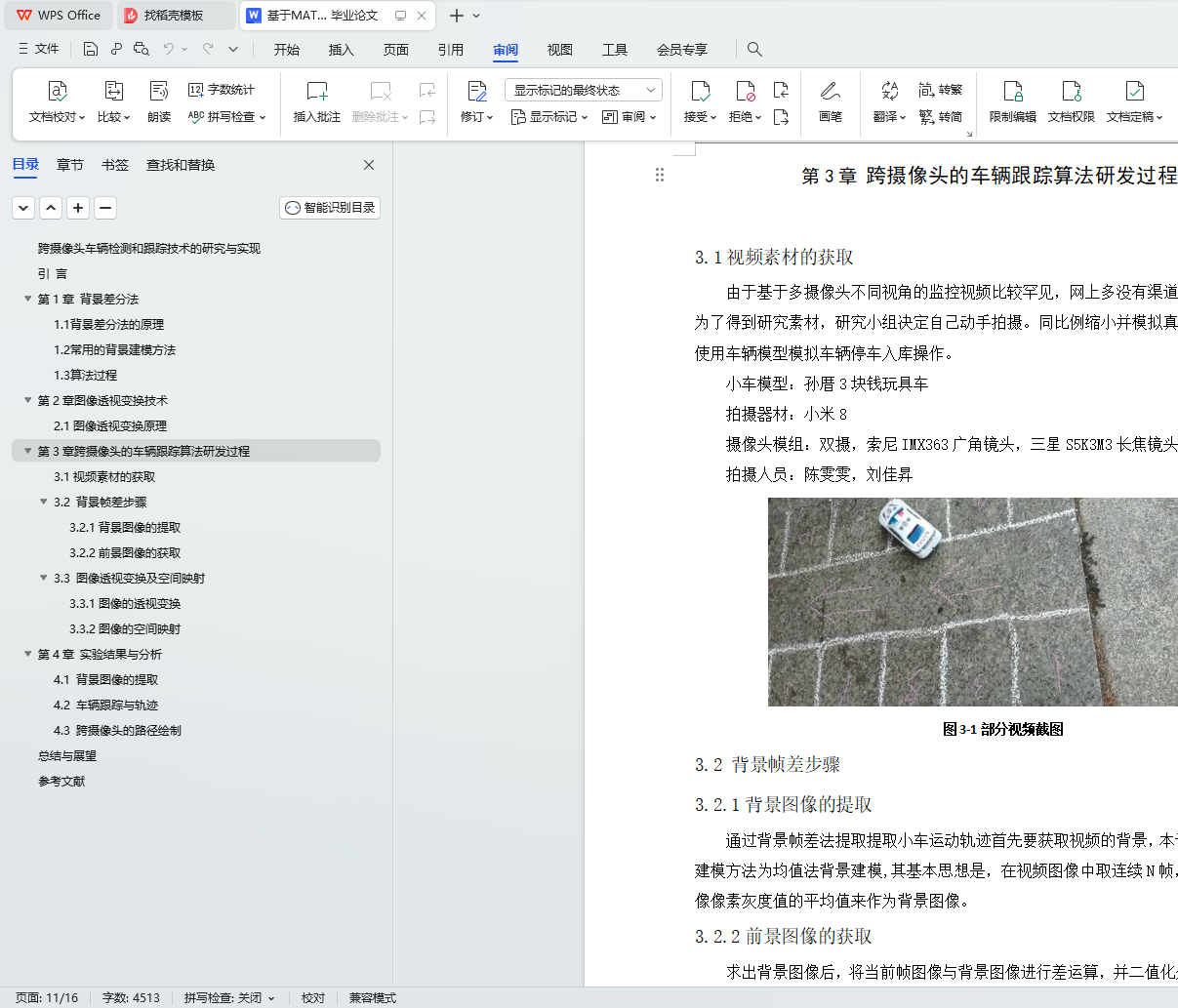Viewport: 1178px width, 1008px height.
Task: Click the 智能识别目录 button
Action: (x=330, y=207)
